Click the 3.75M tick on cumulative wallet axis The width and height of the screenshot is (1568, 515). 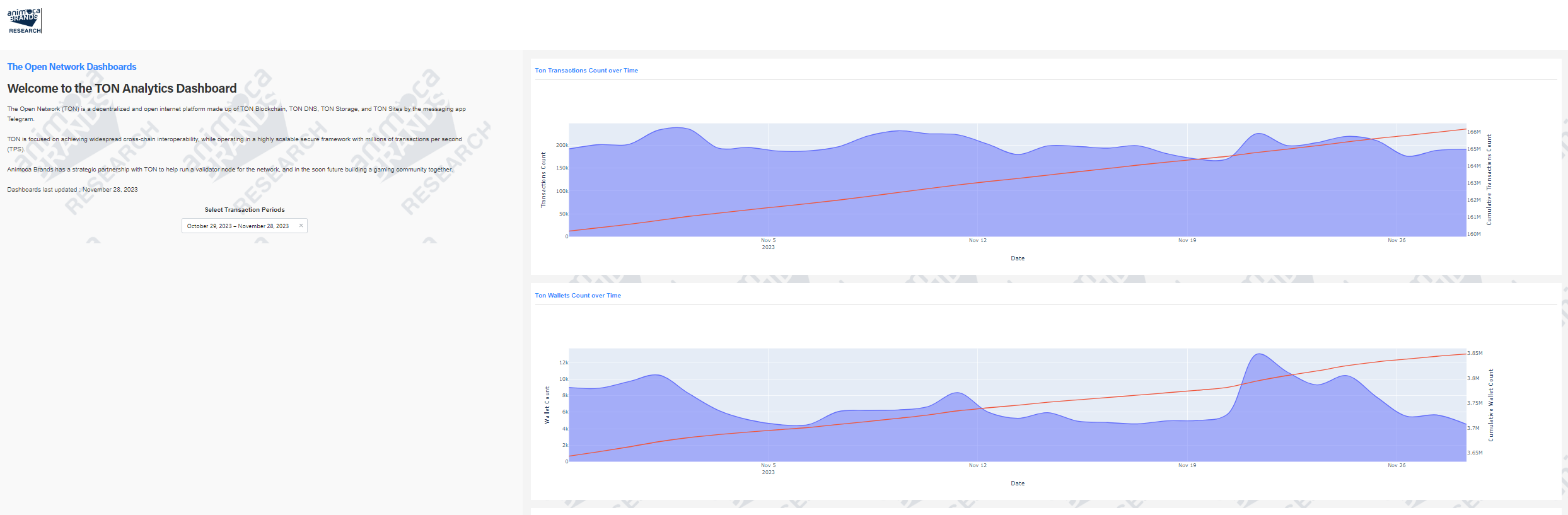(x=1475, y=403)
